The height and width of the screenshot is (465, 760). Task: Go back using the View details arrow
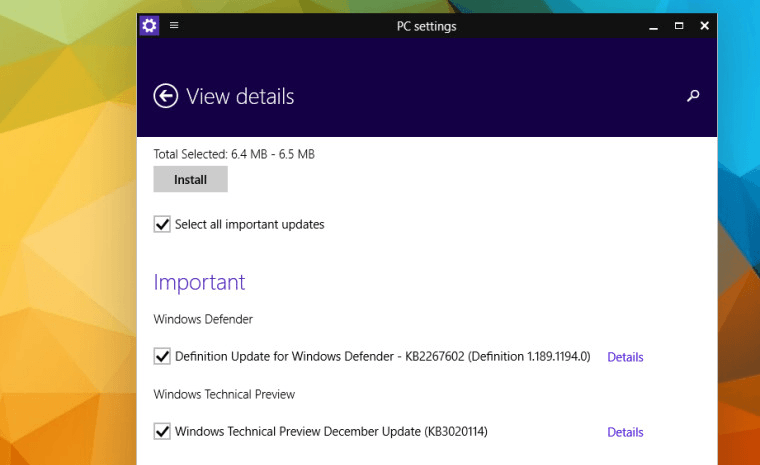(166, 96)
